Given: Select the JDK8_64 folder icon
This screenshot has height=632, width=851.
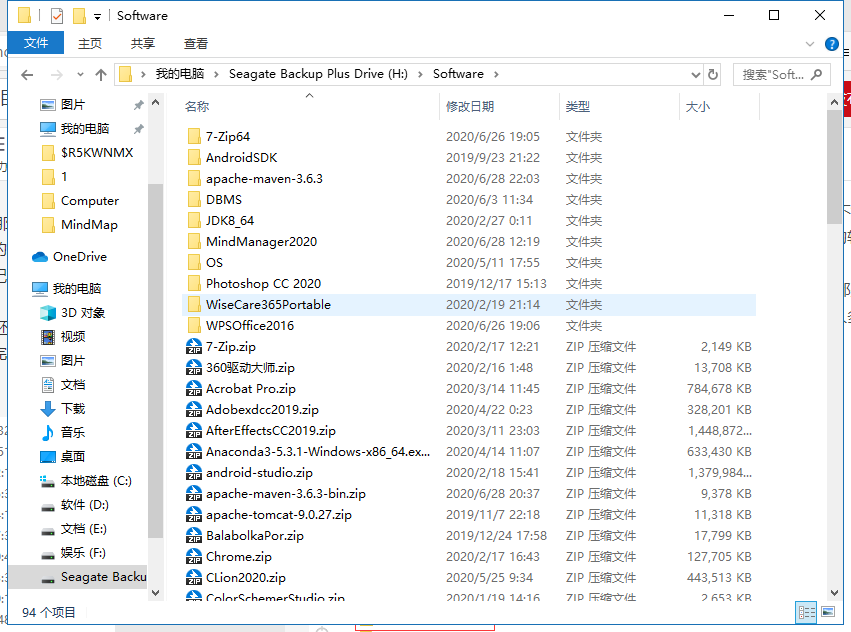Looking at the screenshot, I should tap(194, 221).
